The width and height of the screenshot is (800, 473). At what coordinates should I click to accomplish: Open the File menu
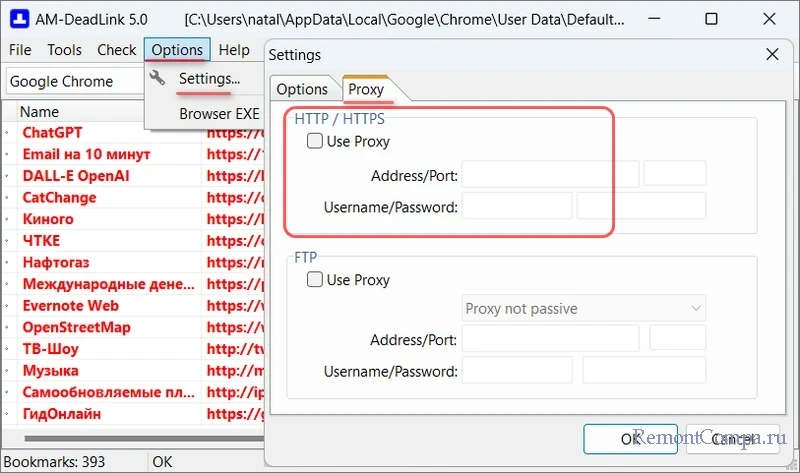[x=20, y=50]
